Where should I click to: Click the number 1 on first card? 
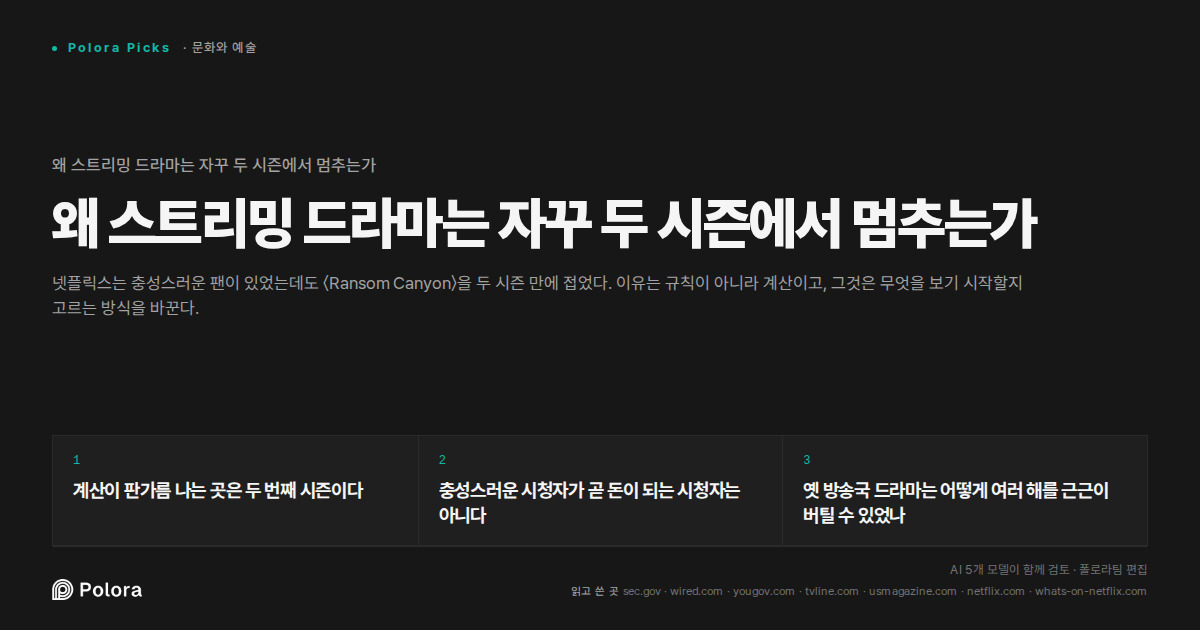(76, 460)
